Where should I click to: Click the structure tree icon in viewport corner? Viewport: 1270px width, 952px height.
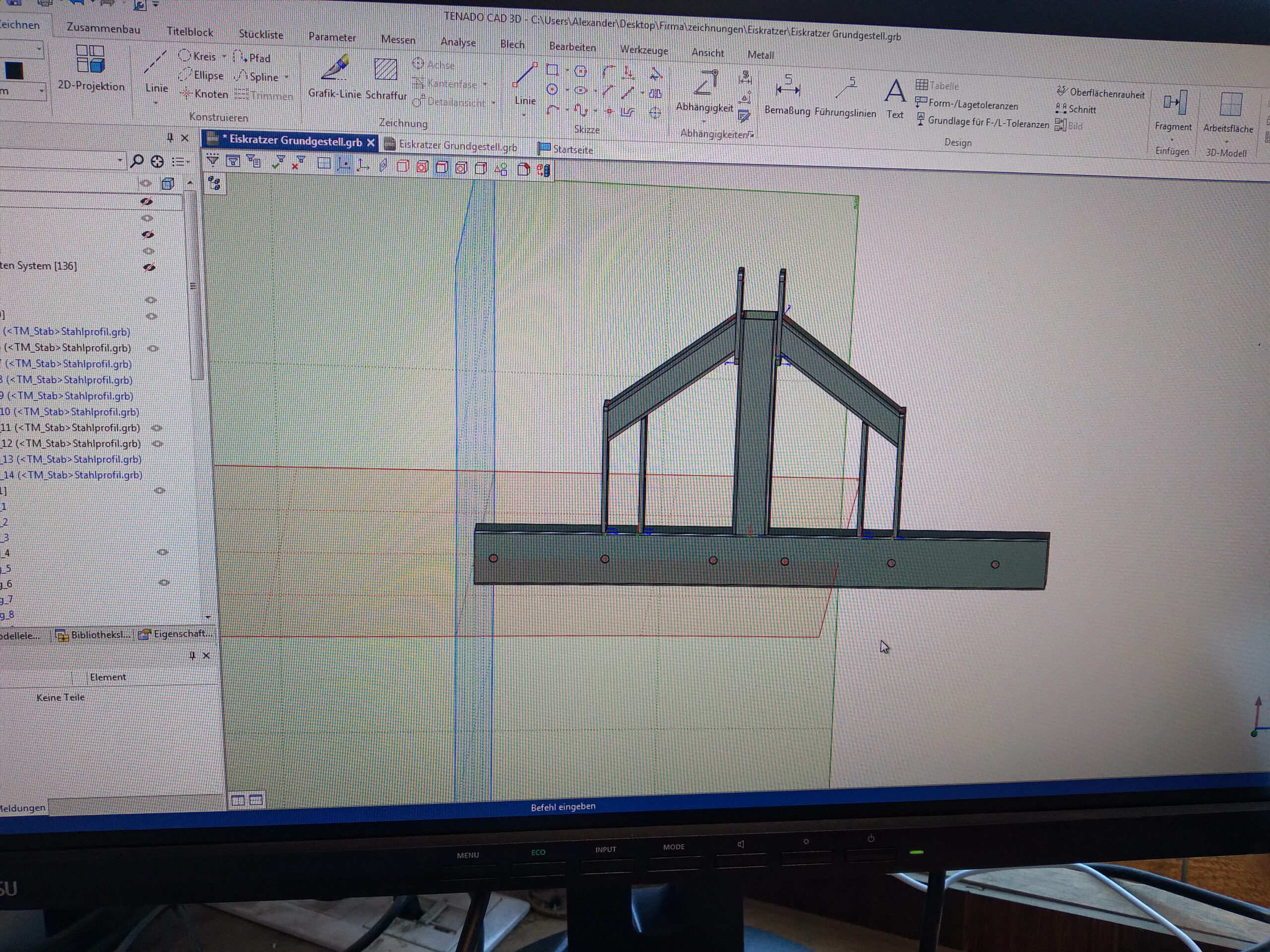click(215, 183)
